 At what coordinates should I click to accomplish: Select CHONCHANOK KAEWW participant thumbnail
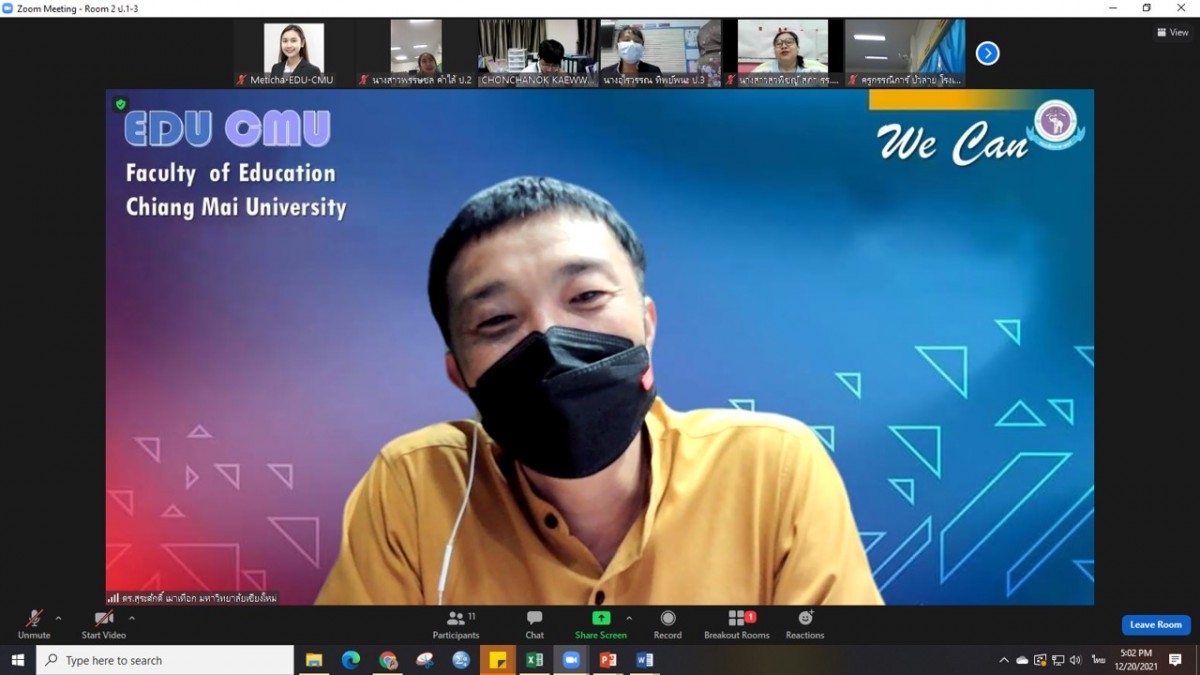click(x=538, y=53)
